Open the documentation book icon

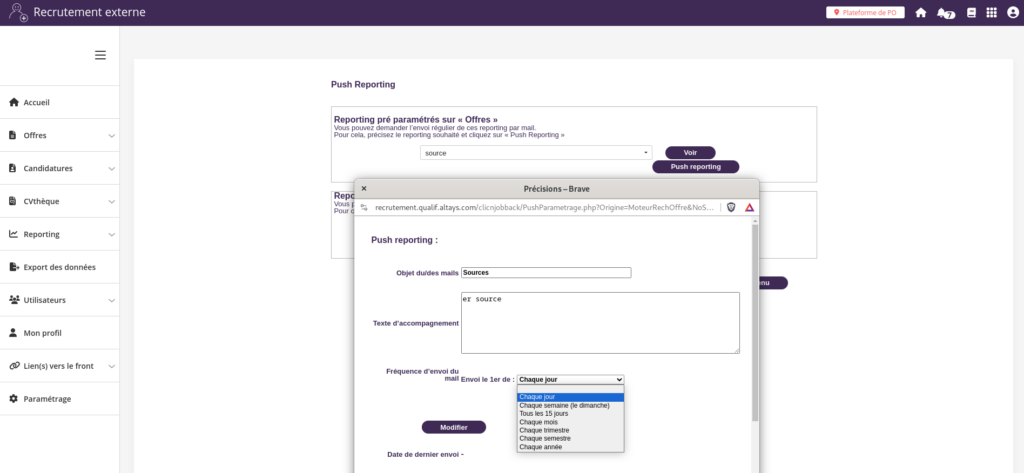[970, 13]
